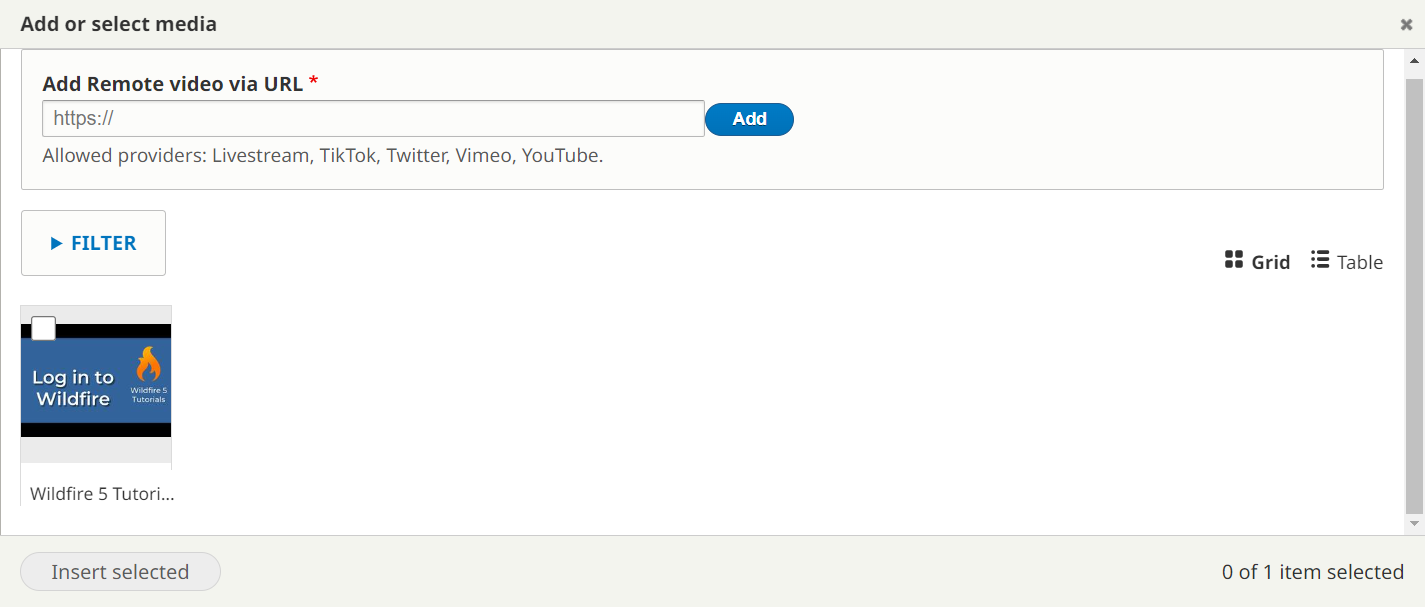Open the FILTER section by its label

click(x=103, y=243)
